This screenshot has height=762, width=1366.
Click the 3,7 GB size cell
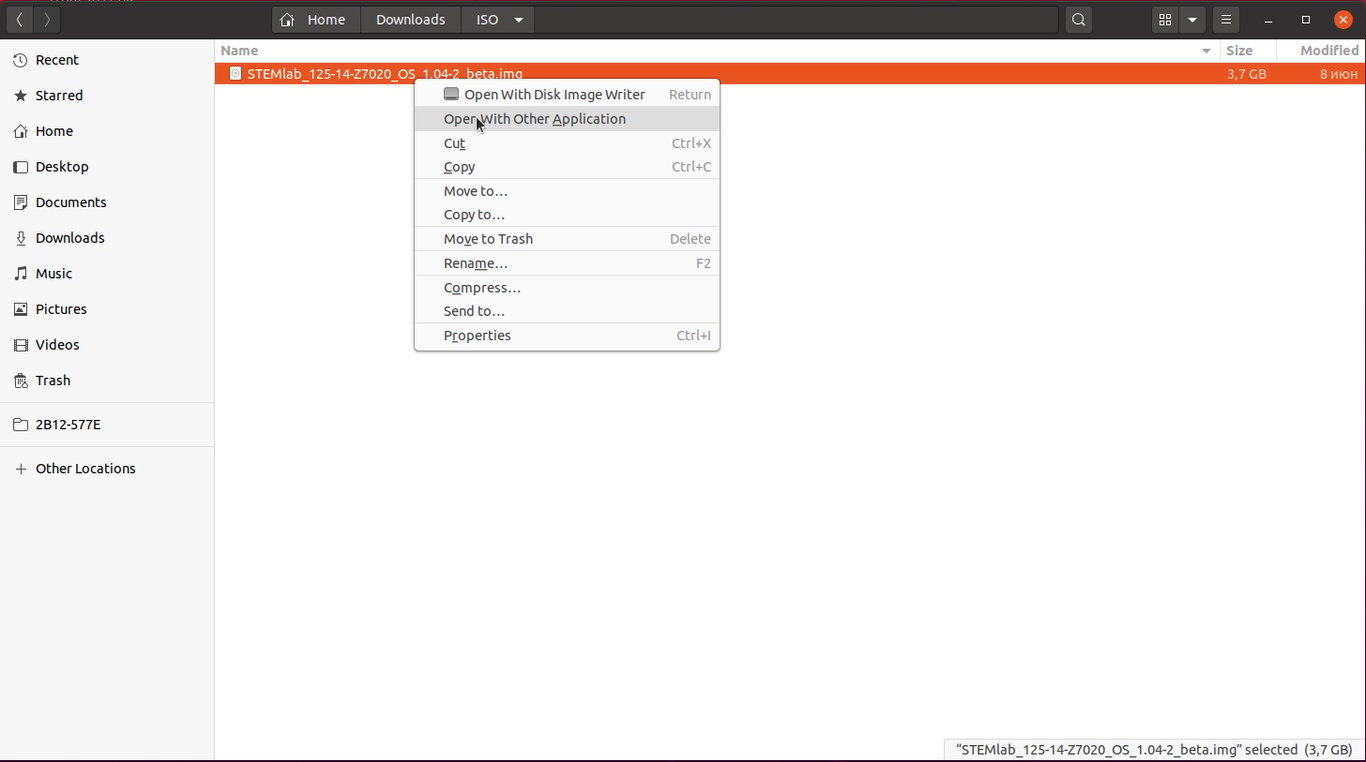pos(1247,74)
